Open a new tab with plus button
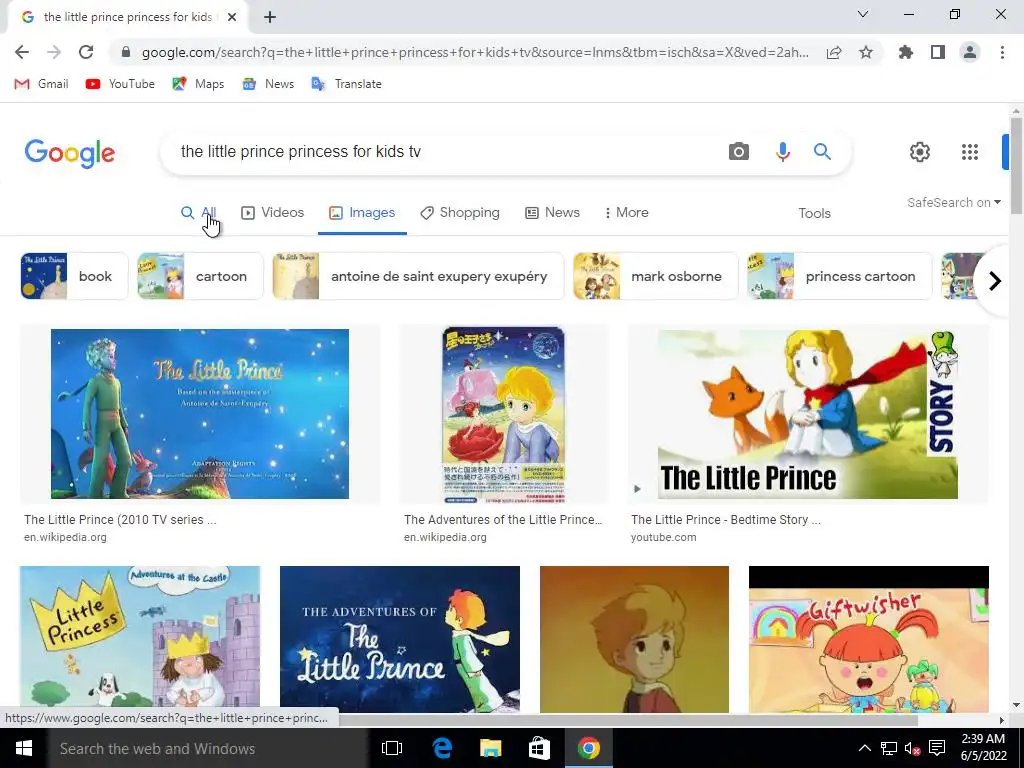The image size is (1024, 768). coord(270,18)
